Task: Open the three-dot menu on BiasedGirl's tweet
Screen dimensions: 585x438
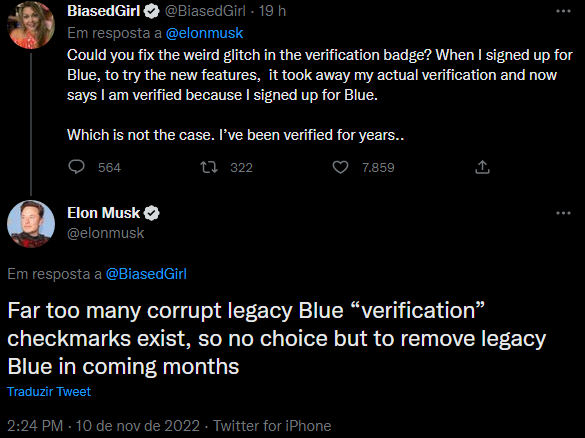Action: (x=563, y=11)
